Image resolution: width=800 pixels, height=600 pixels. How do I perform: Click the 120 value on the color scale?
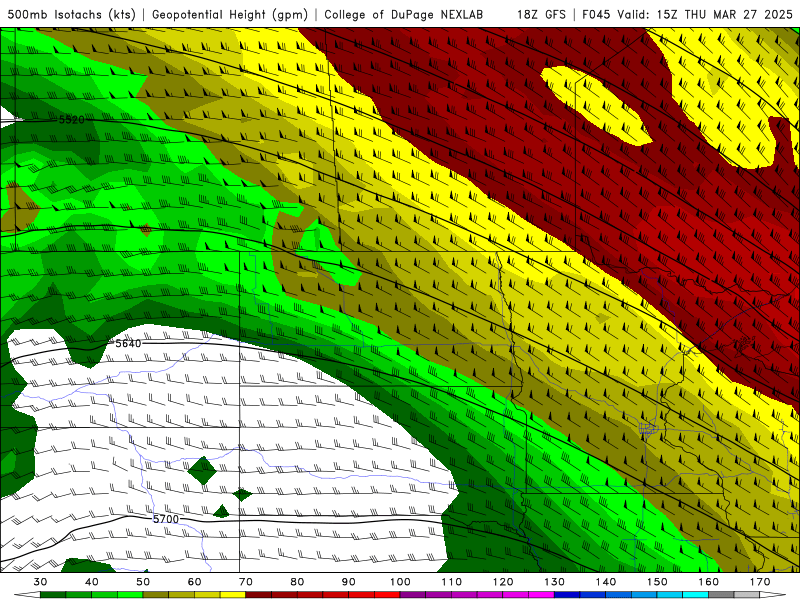tap(504, 582)
